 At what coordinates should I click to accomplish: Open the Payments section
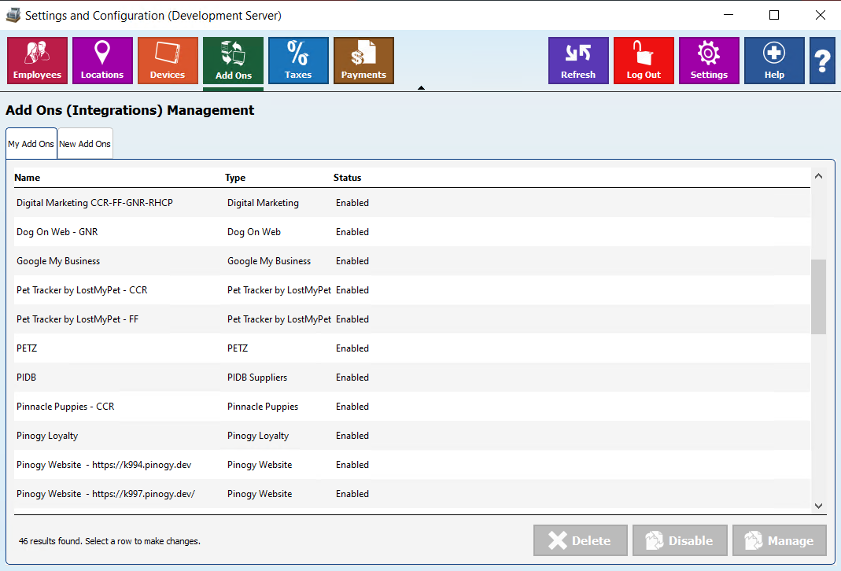click(363, 60)
